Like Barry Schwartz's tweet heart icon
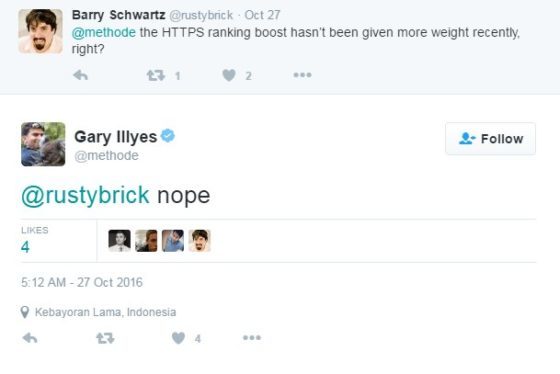The height and width of the screenshot is (374, 560). point(229,75)
